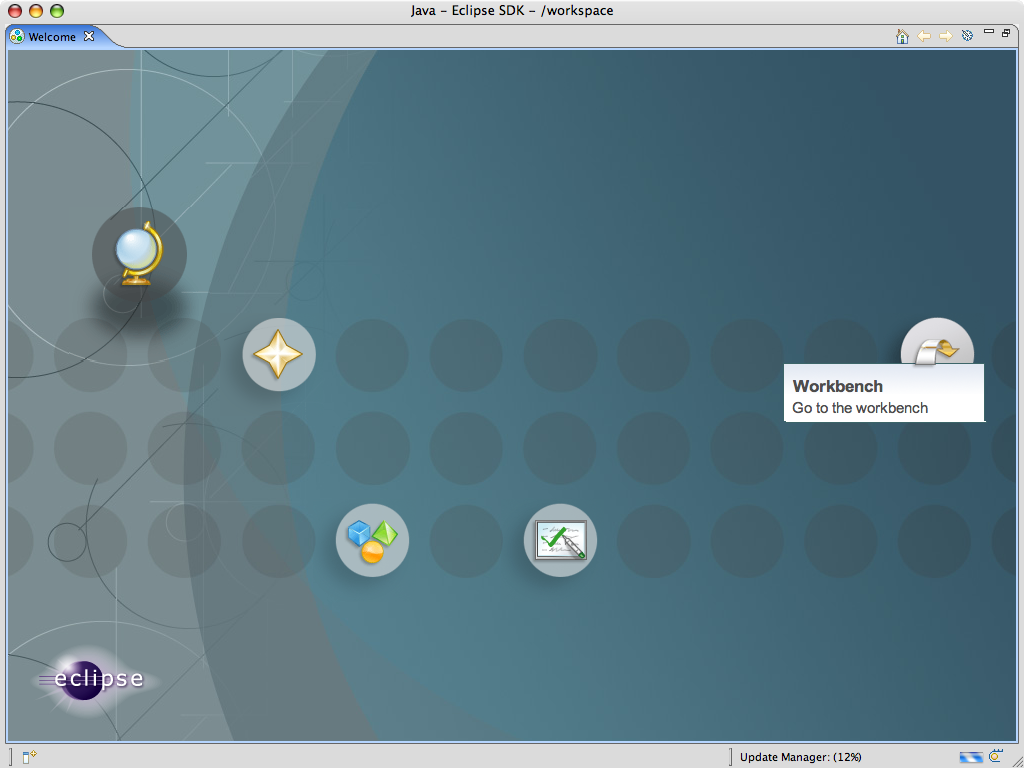Open What's New star icon
Screen dimensions: 1024x768
point(279,355)
